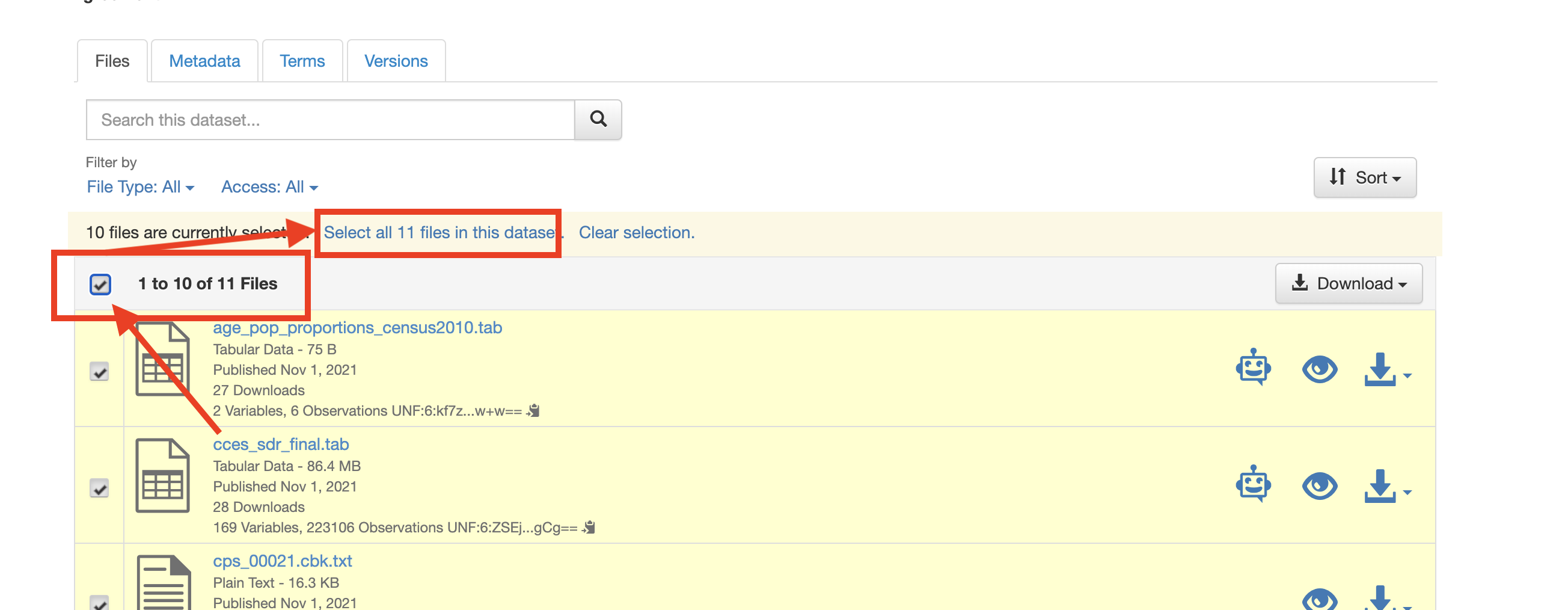
Task: Expand the Access: All filter
Action: (269, 187)
